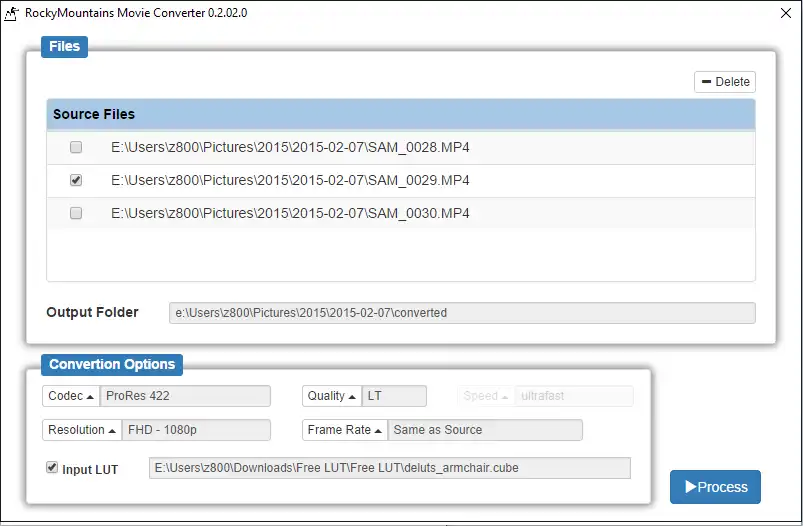The height and width of the screenshot is (526, 803).
Task: Click the FHD - 1080p resolution field
Action: click(x=196, y=430)
